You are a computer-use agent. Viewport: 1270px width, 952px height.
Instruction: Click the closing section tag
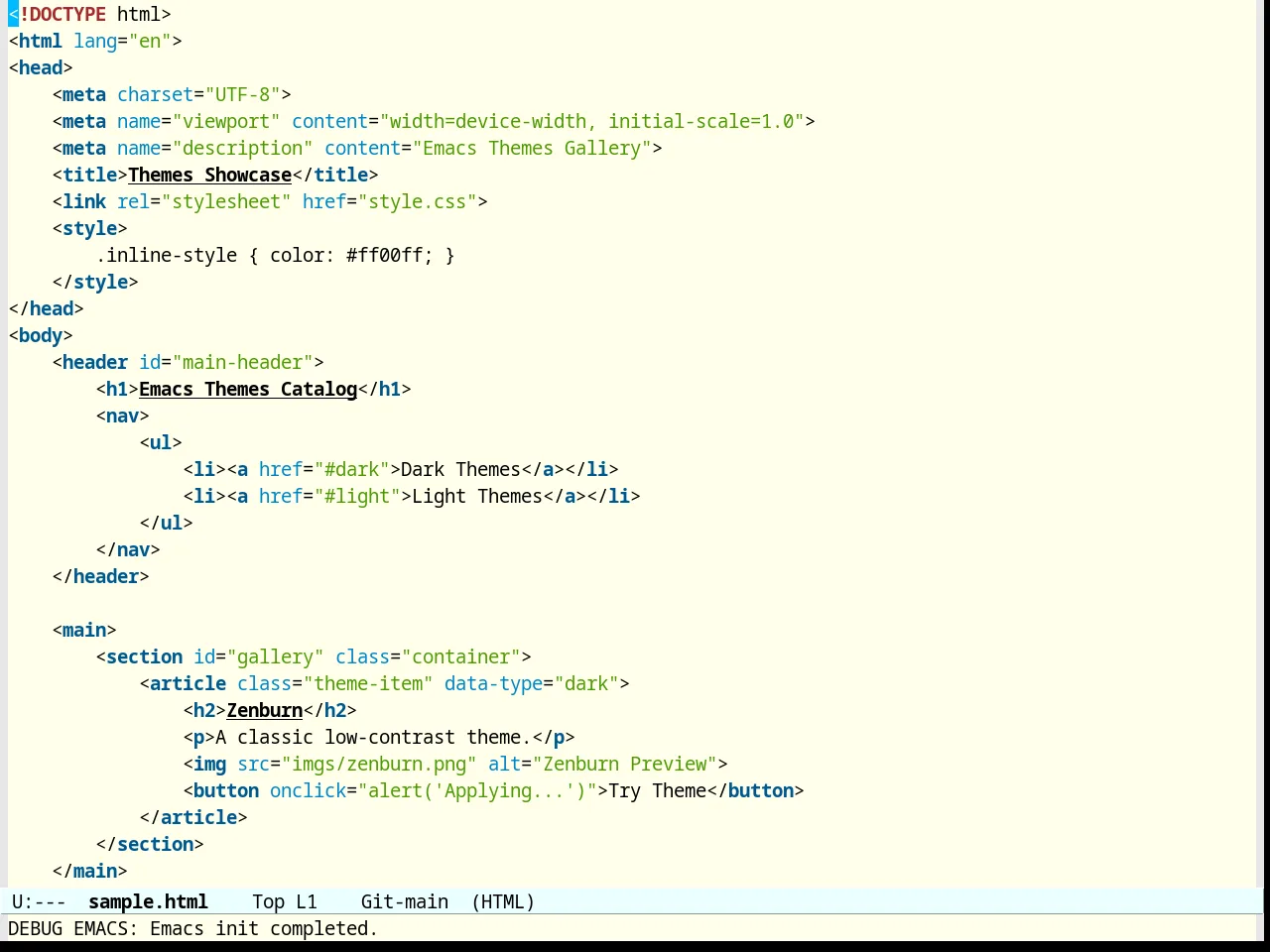pyautogui.click(x=150, y=844)
